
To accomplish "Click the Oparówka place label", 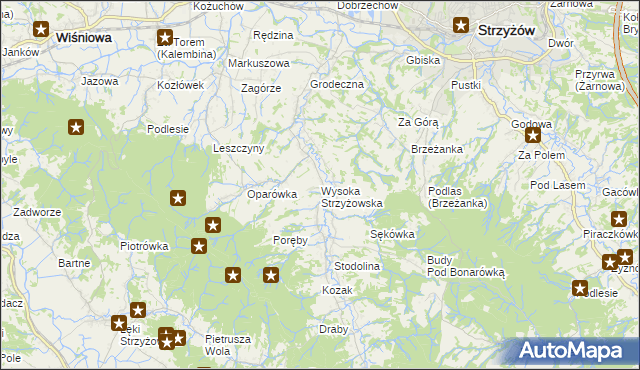I will tap(272, 194).
